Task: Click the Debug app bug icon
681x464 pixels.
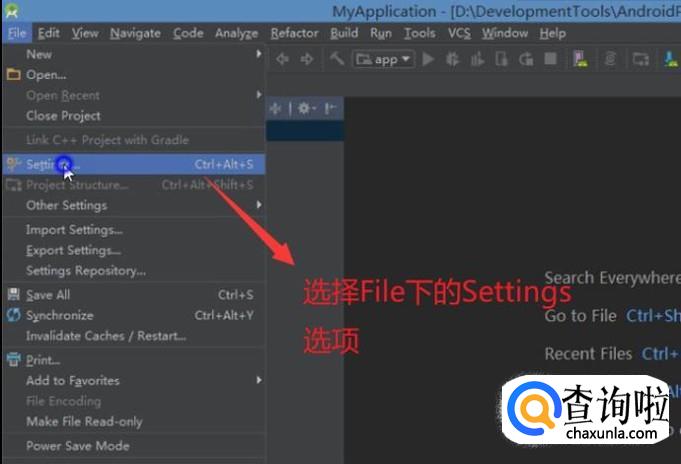Action: tap(453, 59)
